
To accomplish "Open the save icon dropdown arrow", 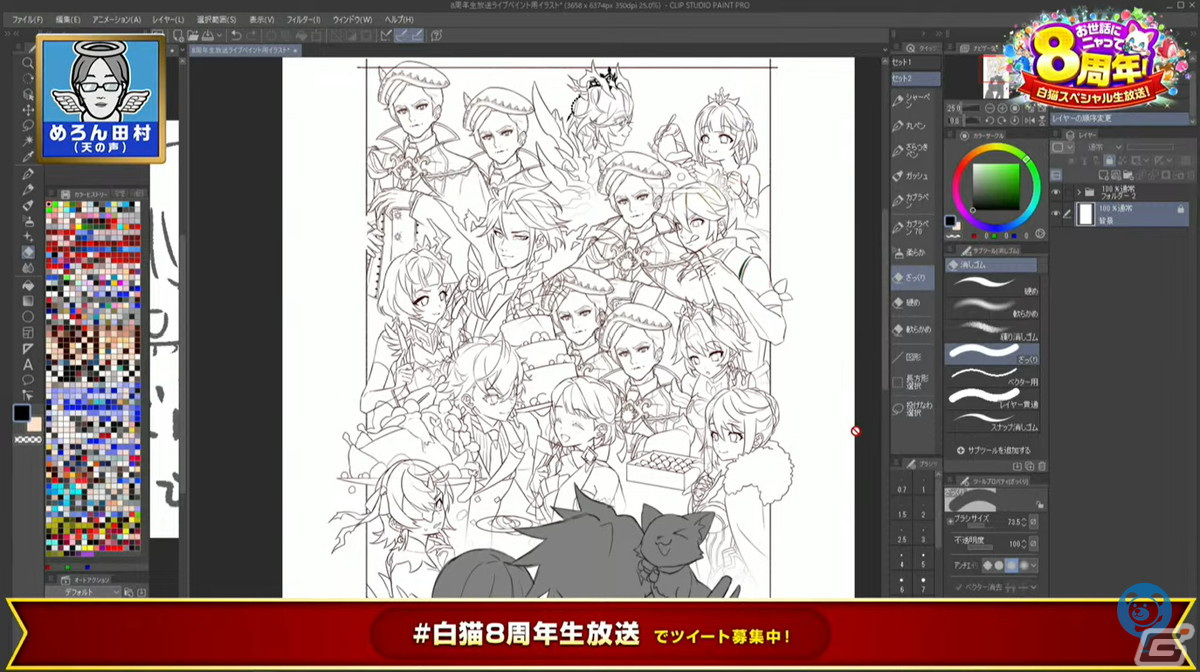I will coord(220,36).
